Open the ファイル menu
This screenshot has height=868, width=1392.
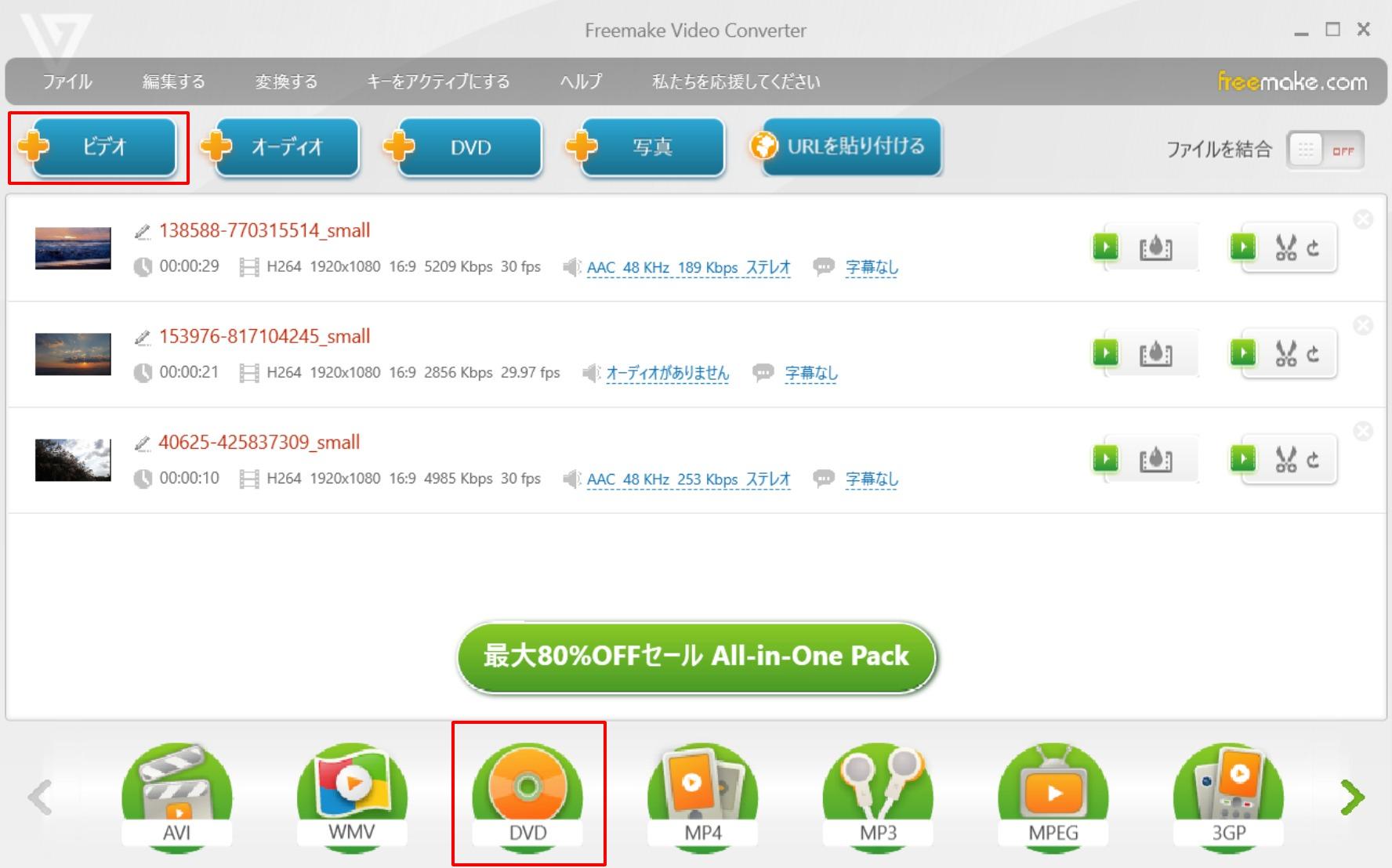coord(67,81)
